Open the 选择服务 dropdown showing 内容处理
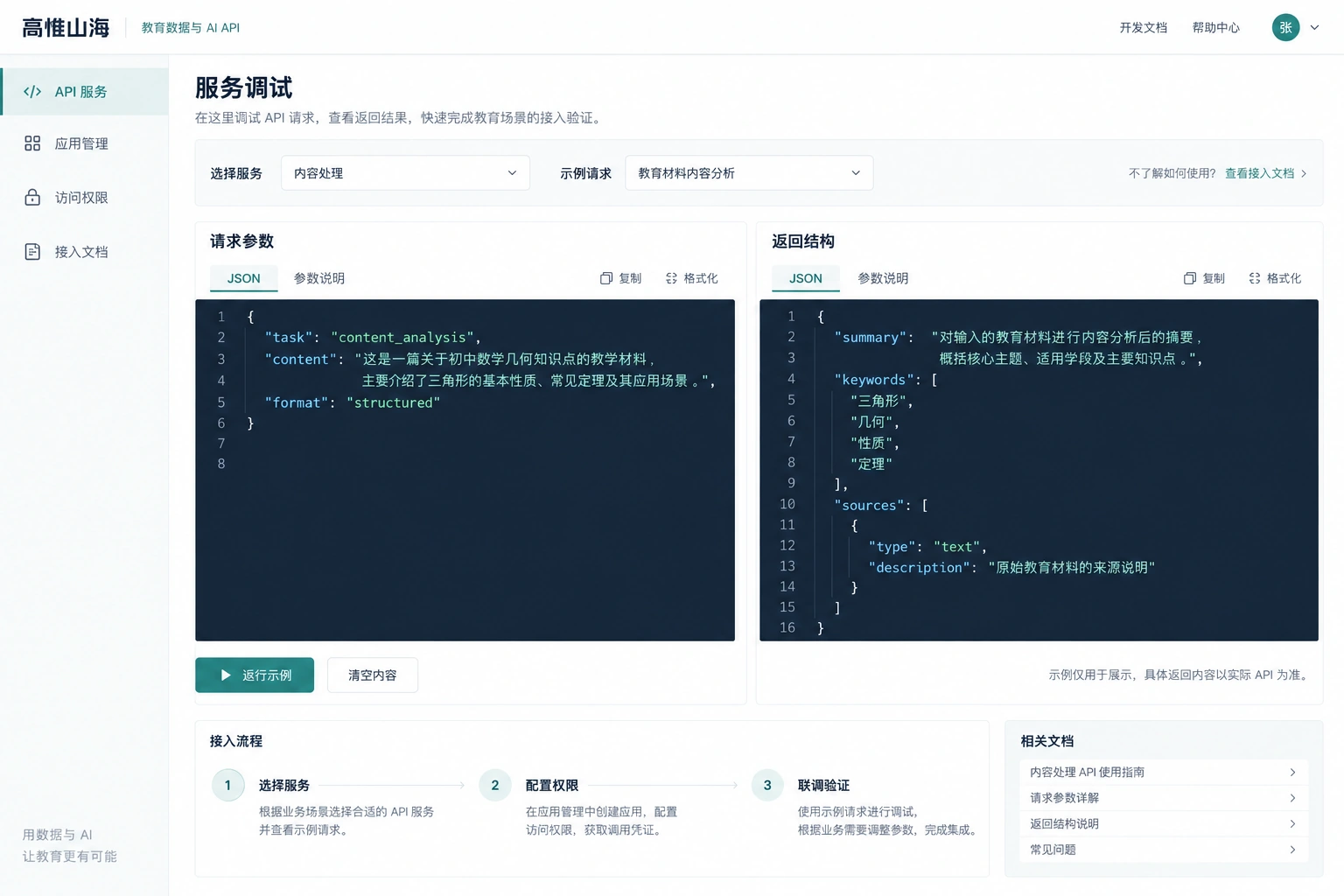Screen dimensions: 1344x896 pos(405,173)
